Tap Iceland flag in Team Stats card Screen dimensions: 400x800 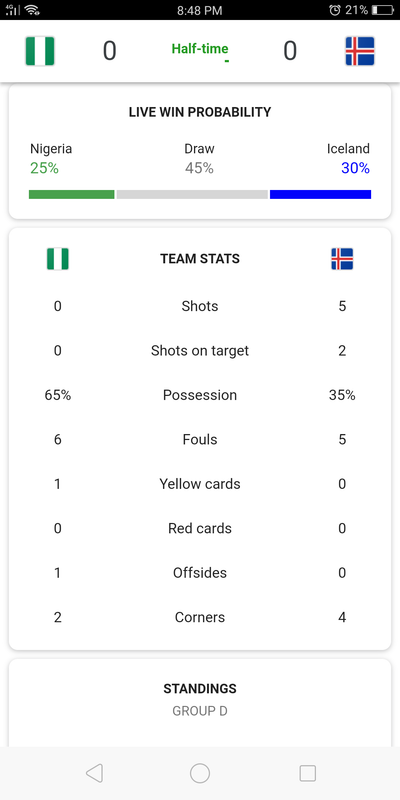pos(342,259)
